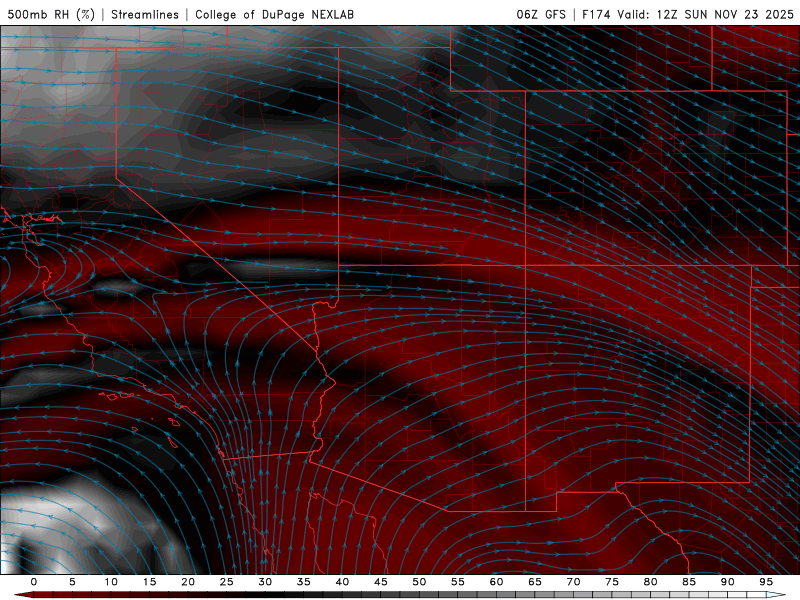The width and height of the screenshot is (800, 600).
Task: Click the colorbar label "15"
Action: coord(149,582)
